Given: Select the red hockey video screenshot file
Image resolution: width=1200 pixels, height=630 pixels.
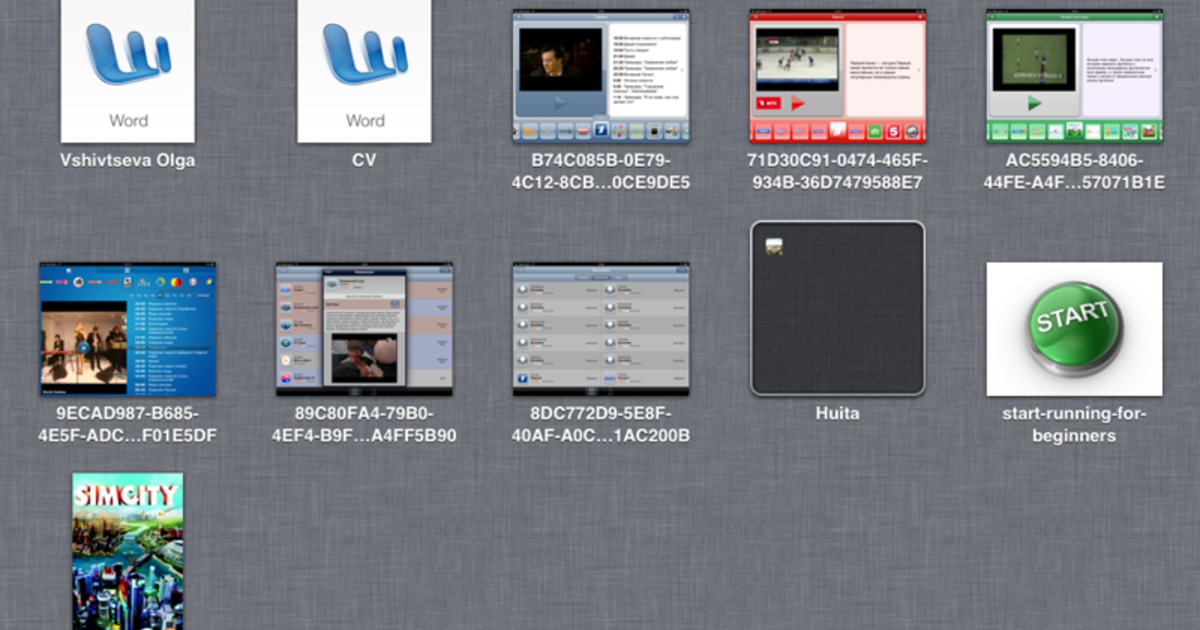Looking at the screenshot, I should (x=837, y=70).
